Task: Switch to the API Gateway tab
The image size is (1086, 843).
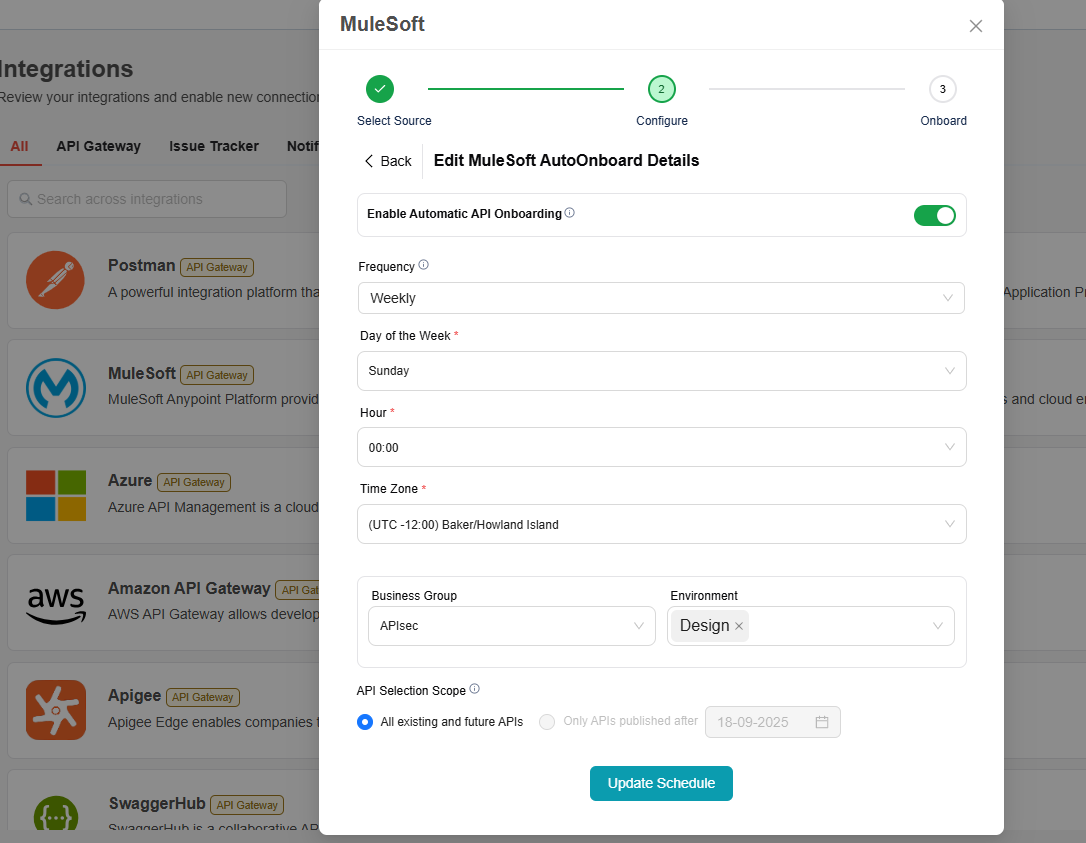Action: tap(98, 146)
